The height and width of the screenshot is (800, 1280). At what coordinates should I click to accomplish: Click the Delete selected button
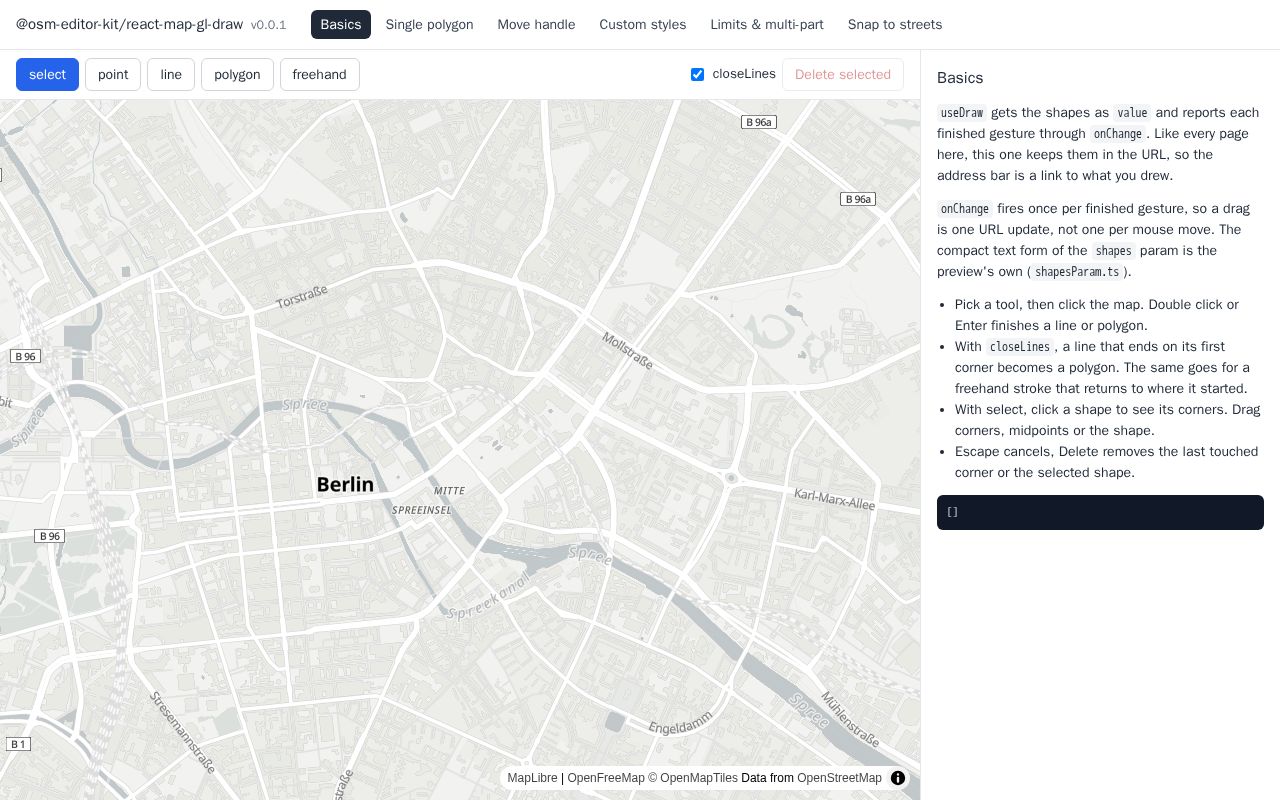coord(843,74)
